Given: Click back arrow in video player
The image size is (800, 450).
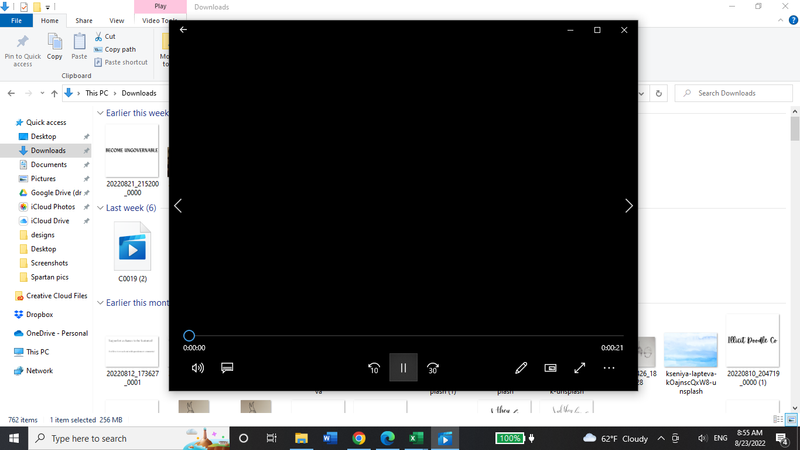Looking at the screenshot, I should click(183, 30).
